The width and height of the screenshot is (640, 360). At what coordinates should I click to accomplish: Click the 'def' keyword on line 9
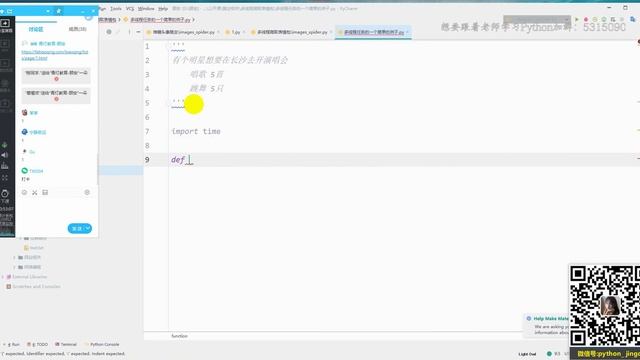tap(178, 160)
